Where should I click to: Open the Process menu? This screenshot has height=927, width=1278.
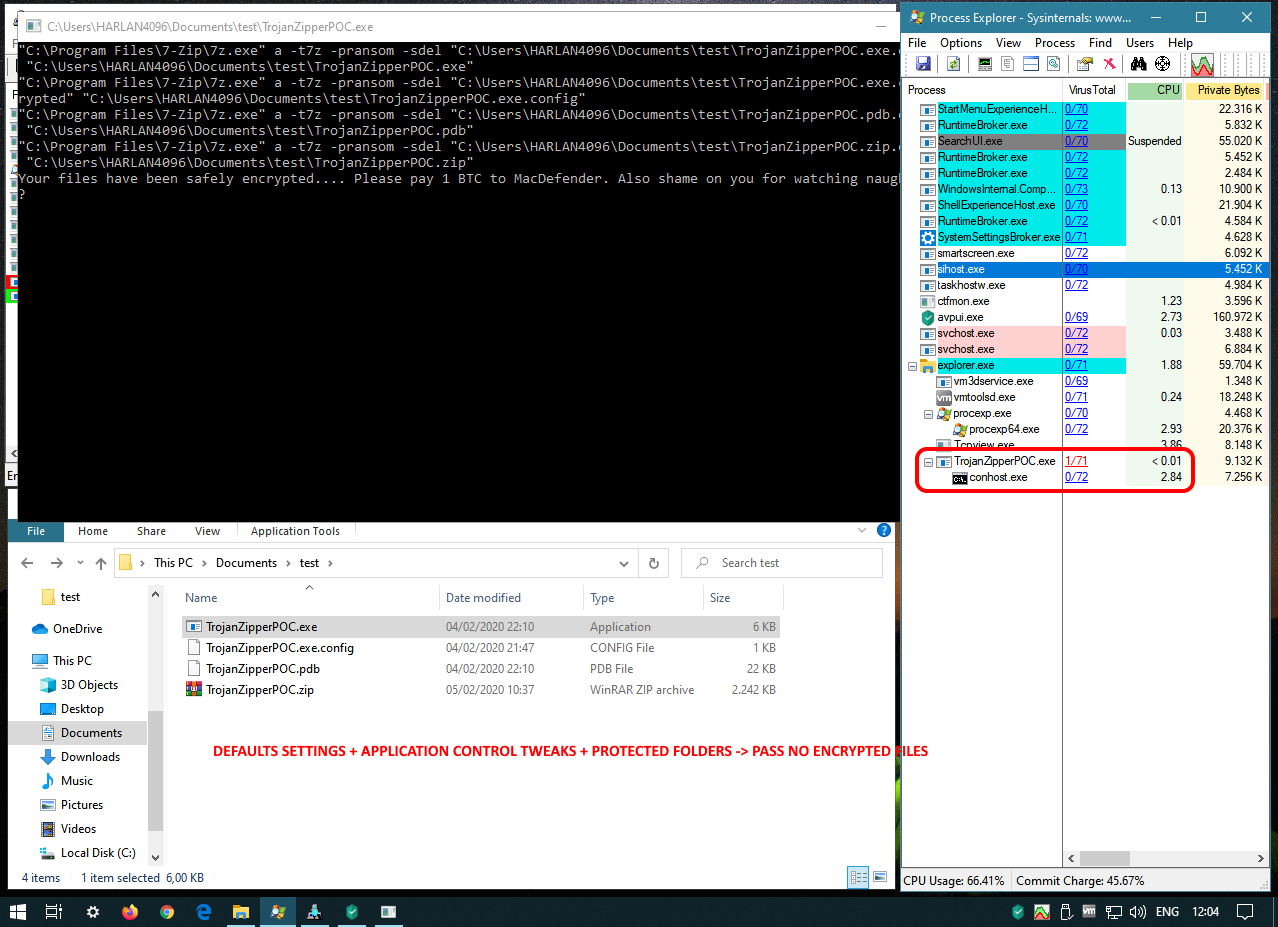pyautogui.click(x=1055, y=43)
